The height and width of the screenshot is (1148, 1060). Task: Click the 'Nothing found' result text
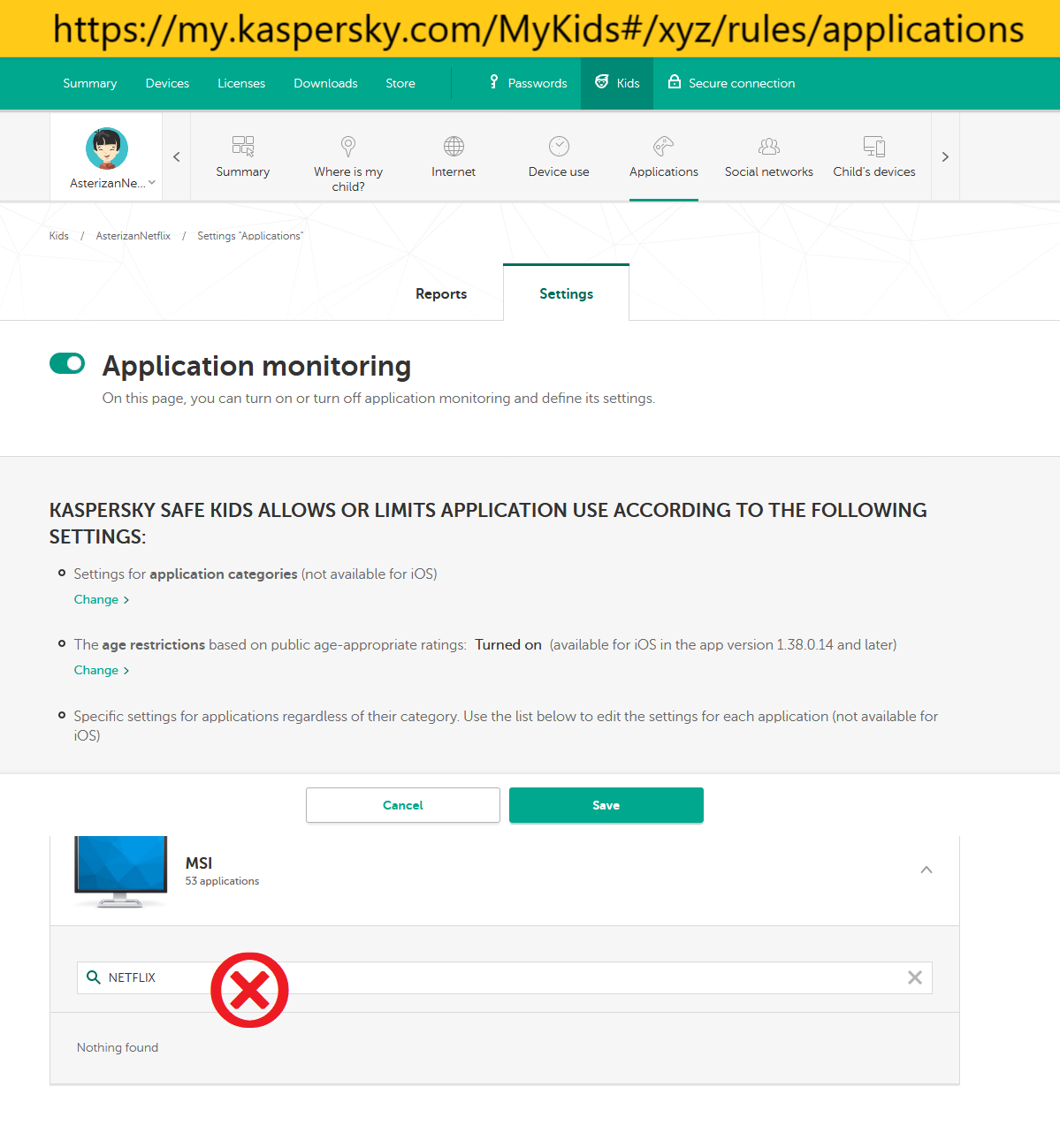(x=118, y=1047)
